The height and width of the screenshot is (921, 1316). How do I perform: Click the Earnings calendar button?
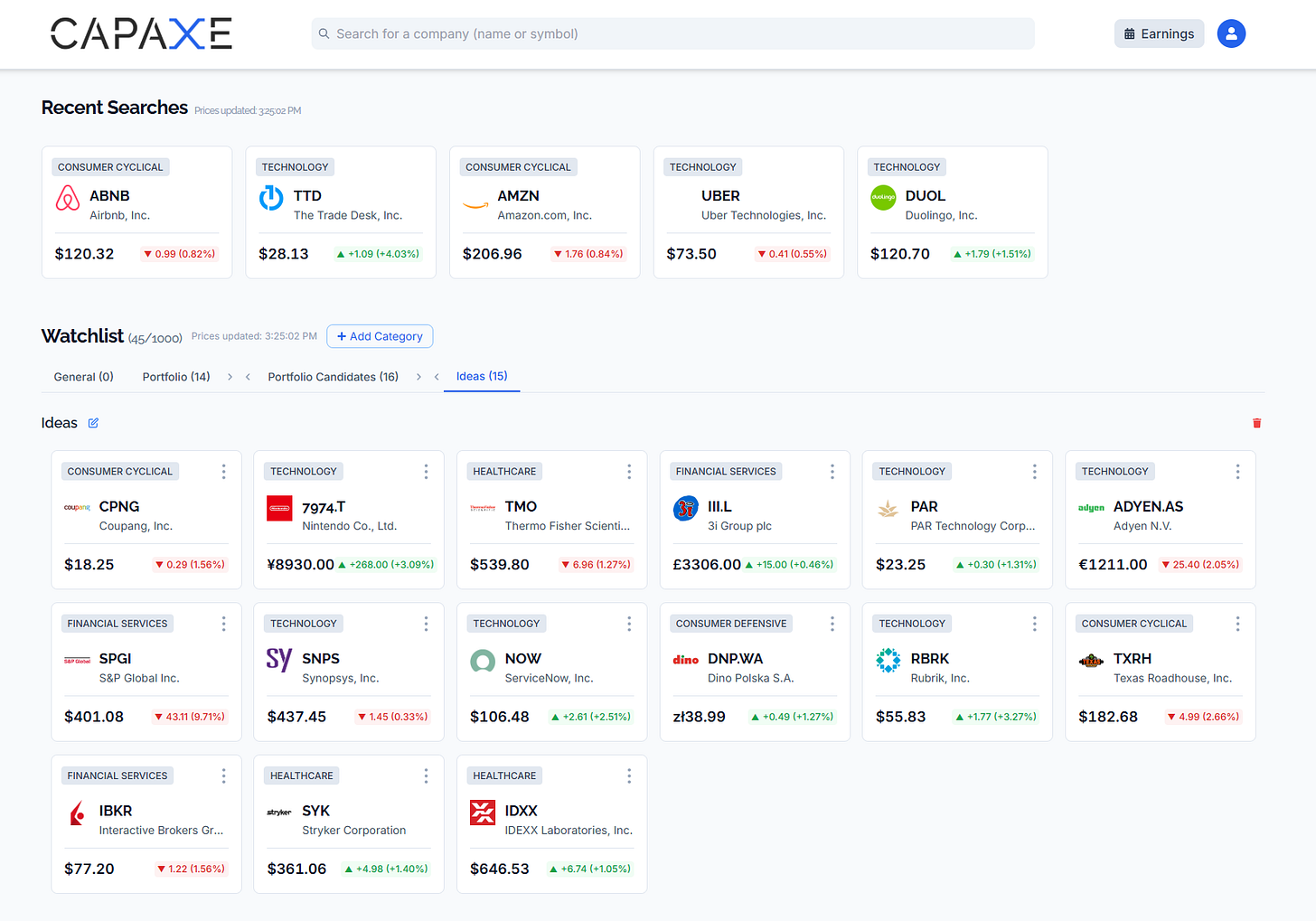(1159, 33)
